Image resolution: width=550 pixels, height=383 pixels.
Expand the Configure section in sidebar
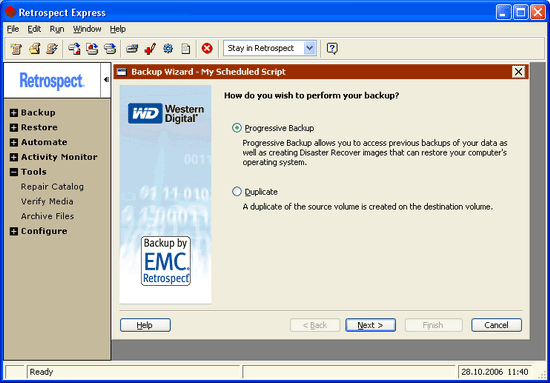14,231
